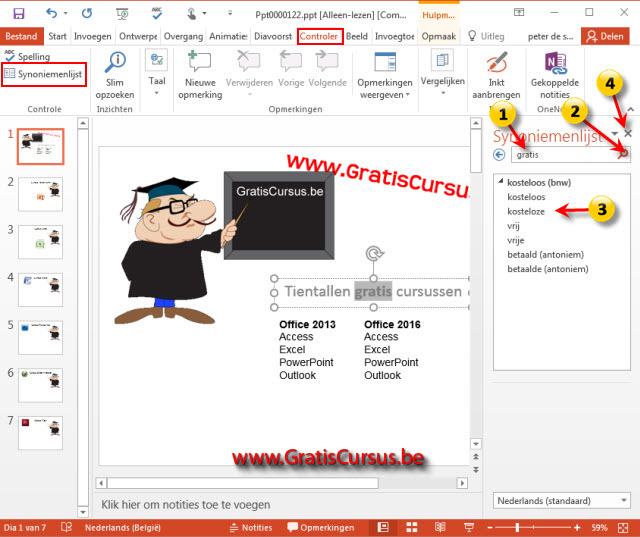Switch to the Overgangen tab

click(x=183, y=36)
